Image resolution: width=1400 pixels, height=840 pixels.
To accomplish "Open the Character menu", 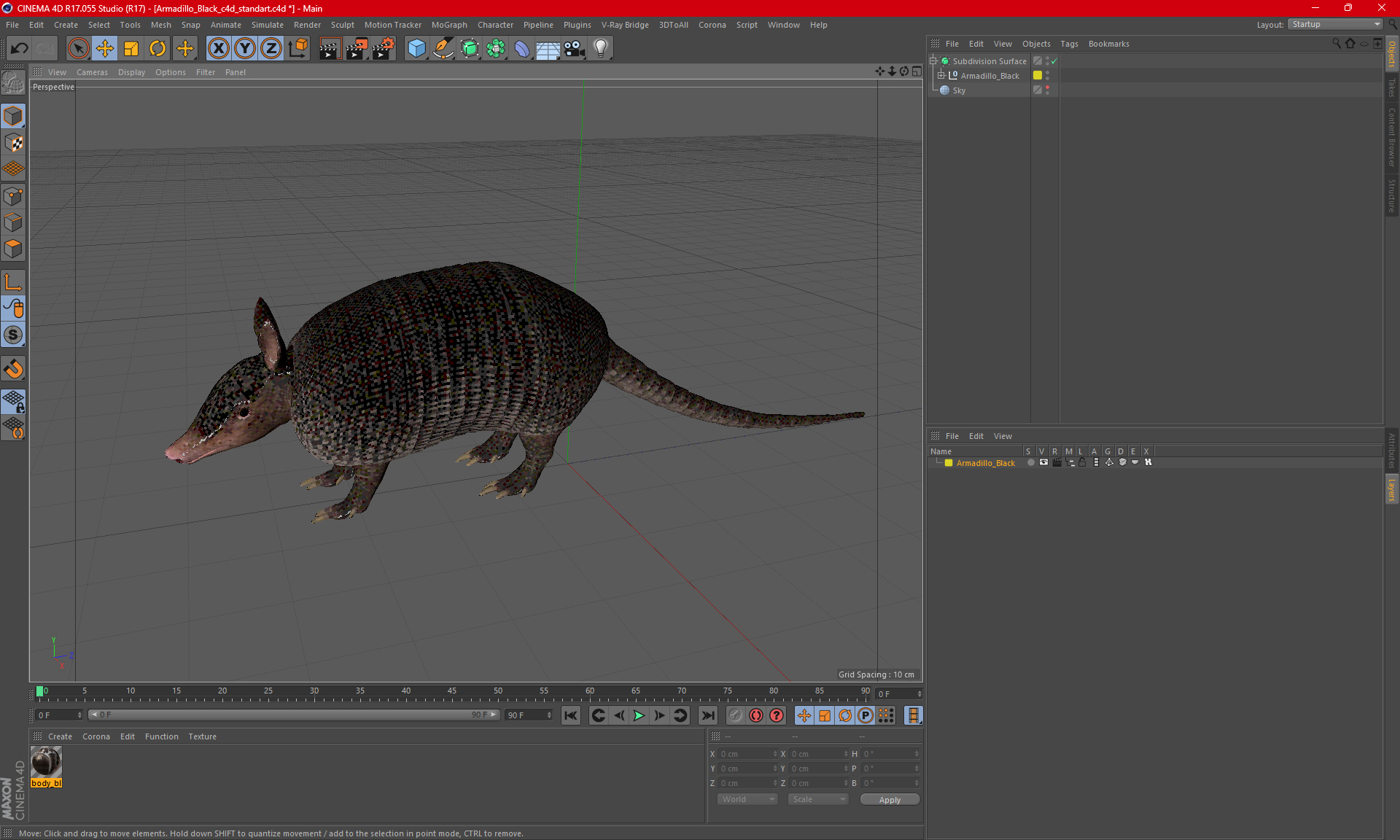I will 495,25.
